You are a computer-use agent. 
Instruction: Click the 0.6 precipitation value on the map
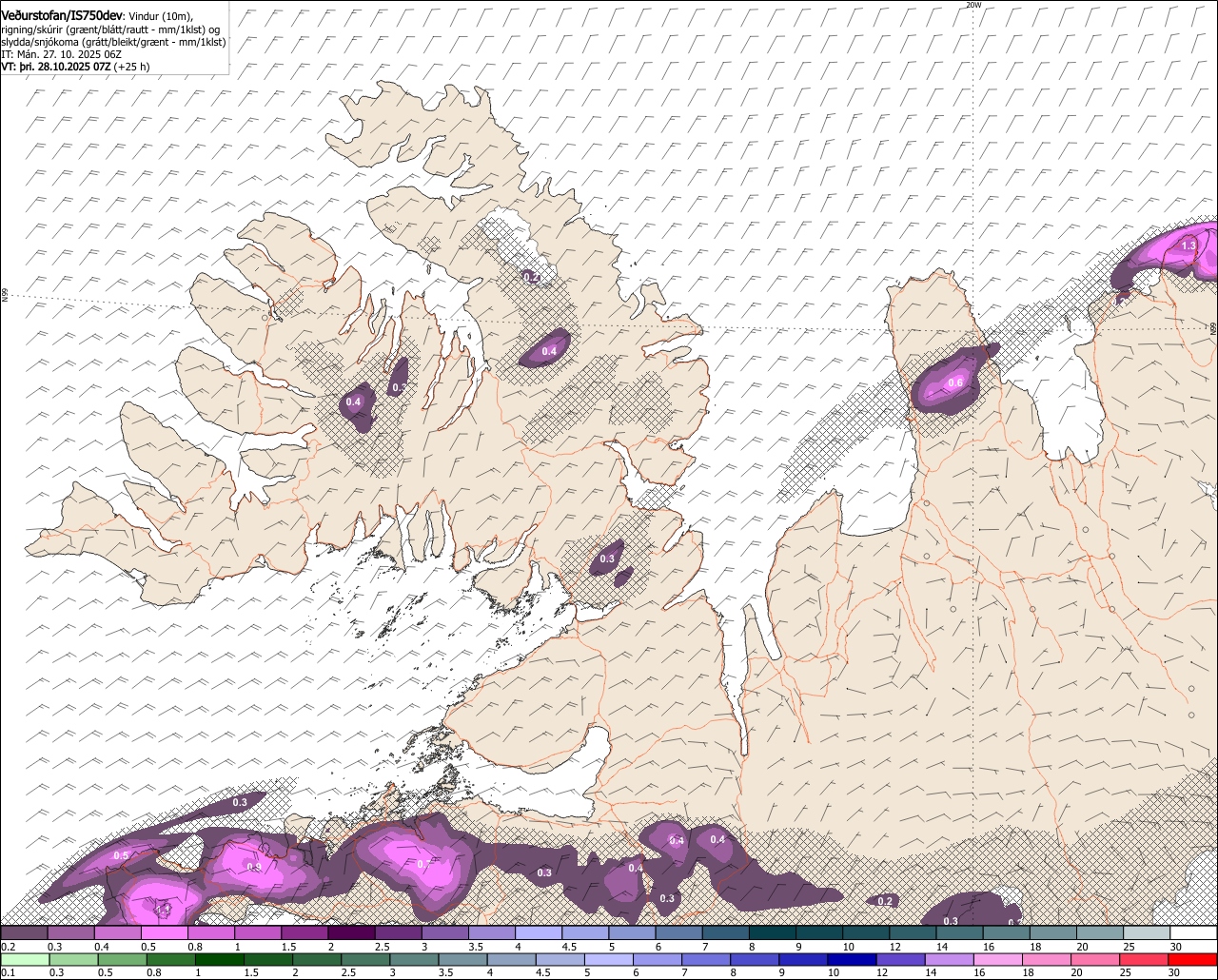pyautogui.click(x=955, y=382)
